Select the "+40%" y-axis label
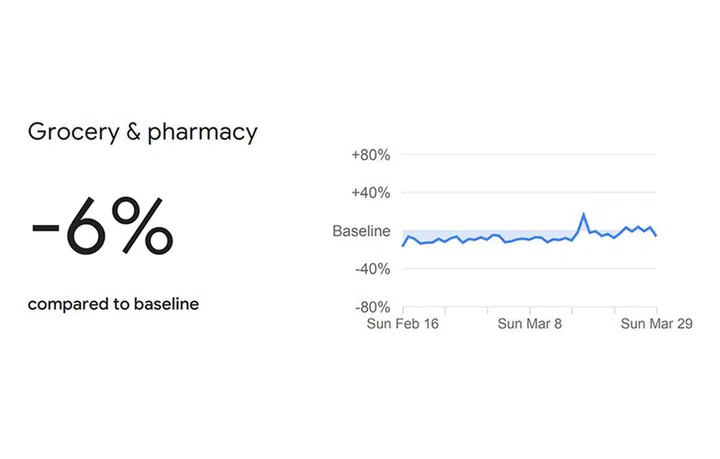Screen dimensions: 720x459 370,193
